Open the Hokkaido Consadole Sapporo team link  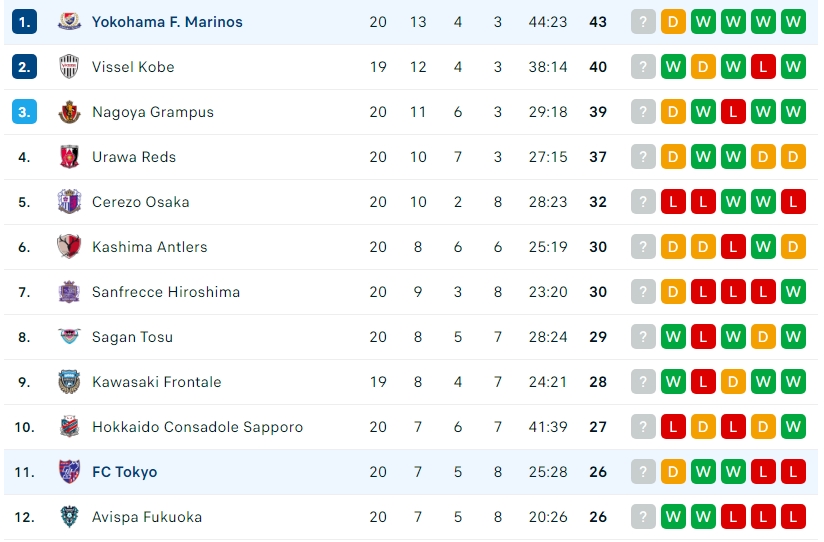pos(198,427)
